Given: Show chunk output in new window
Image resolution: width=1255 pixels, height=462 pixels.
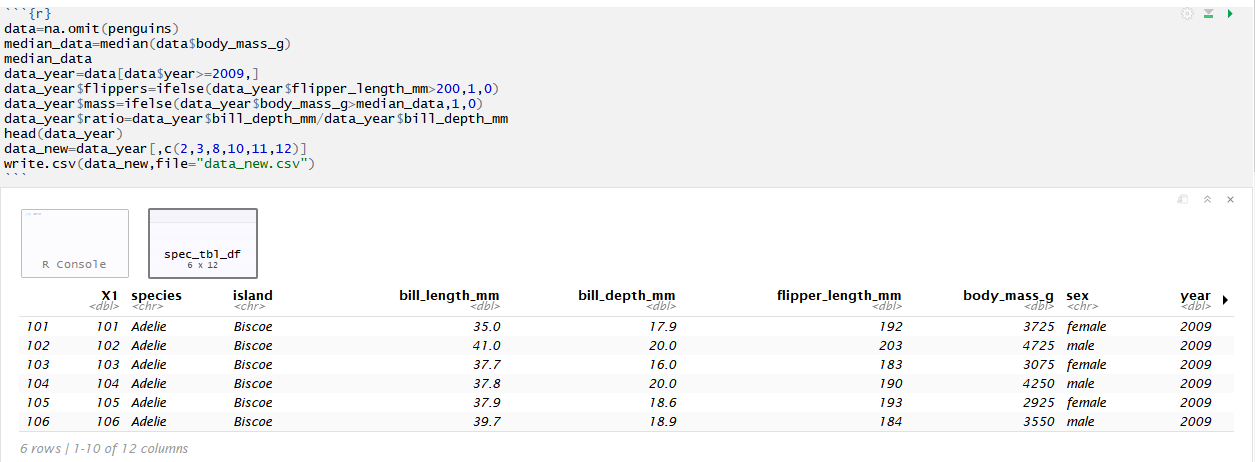Looking at the screenshot, I should pos(1183,199).
